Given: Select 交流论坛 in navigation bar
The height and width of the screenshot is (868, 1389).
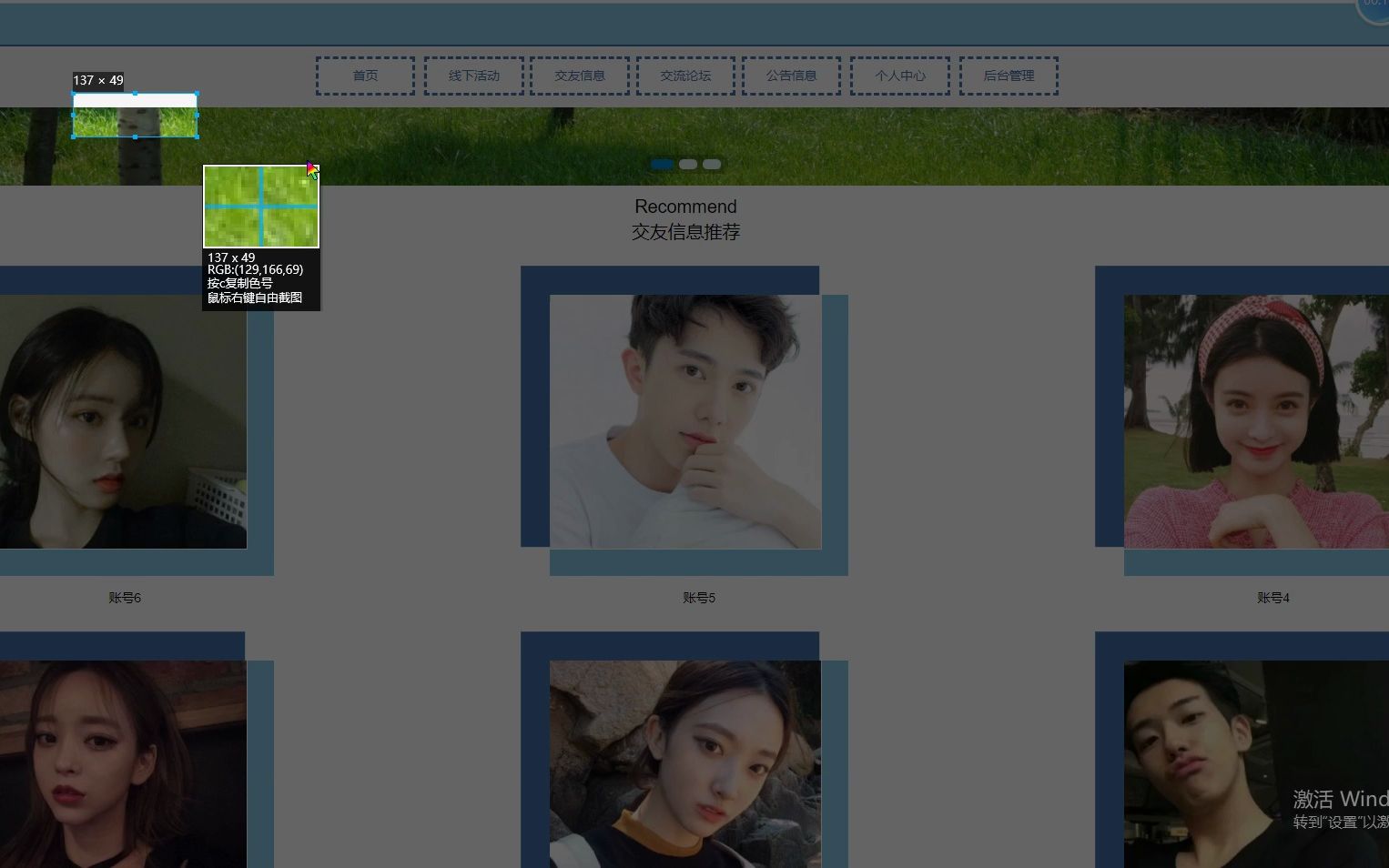Looking at the screenshot, I should (x=685, y=76).
